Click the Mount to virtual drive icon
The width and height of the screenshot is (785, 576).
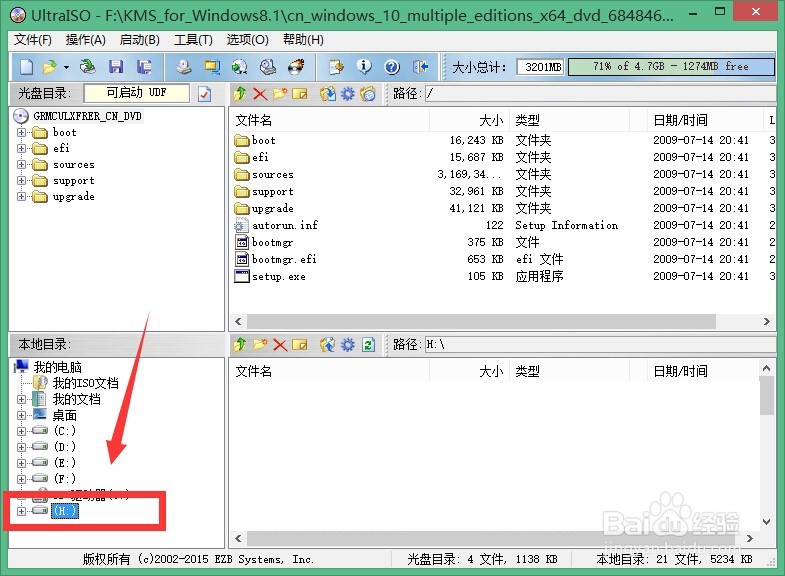pos(239,67)
